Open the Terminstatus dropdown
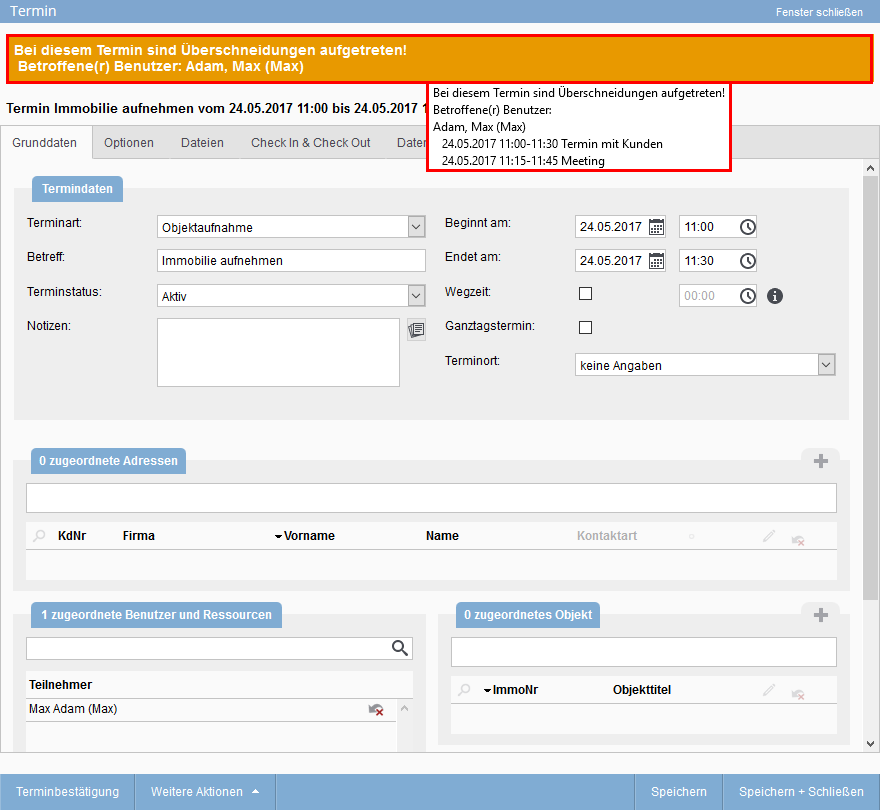880x810 pixels. coord(415,296)
